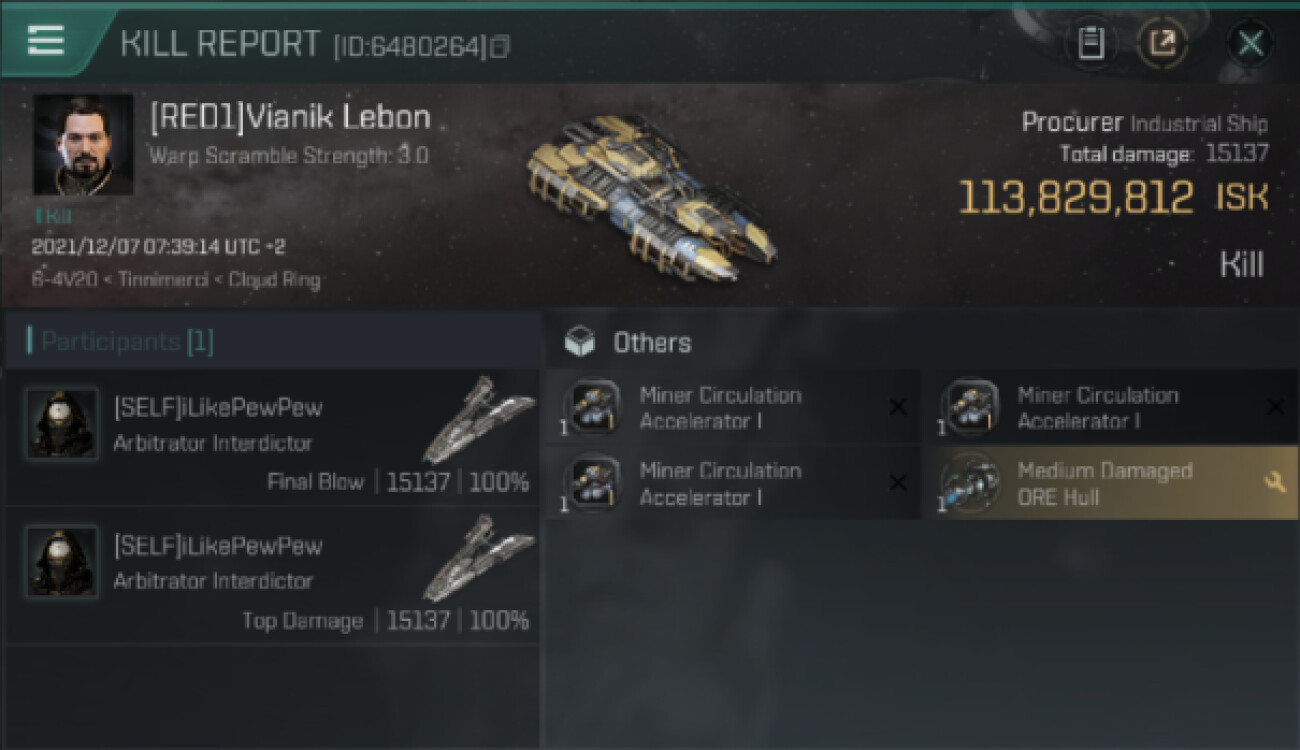Copy the kill report ID icon
Image resolution: width=1300 pixels, height=750 pixels.
pyautogui.click(x=500, y=46)
